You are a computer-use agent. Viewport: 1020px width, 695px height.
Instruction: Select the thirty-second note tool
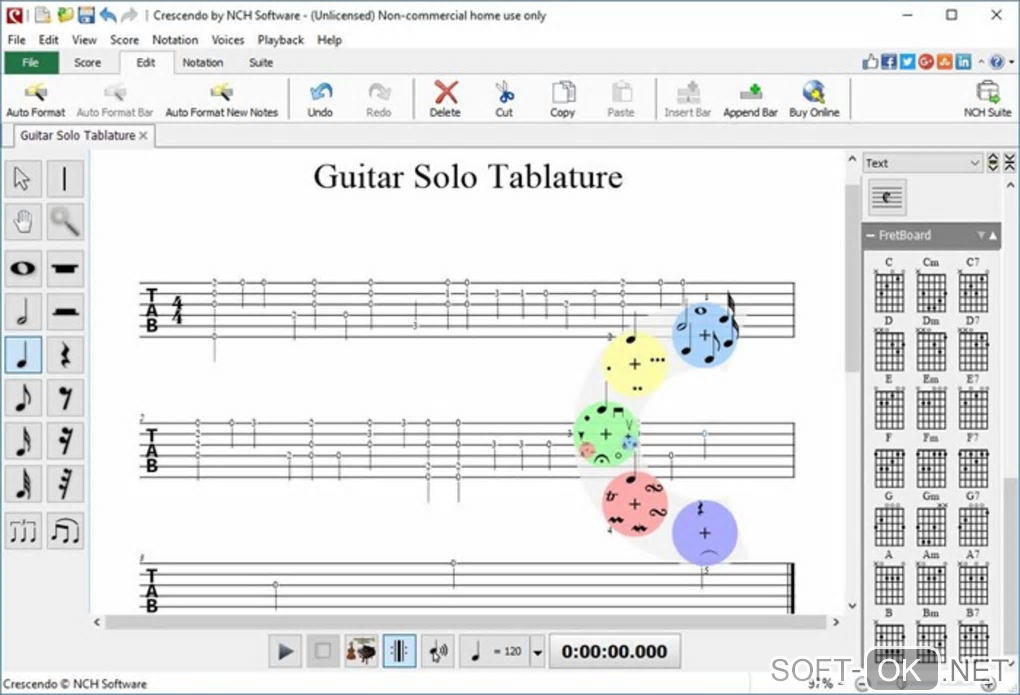coord(23,484)
